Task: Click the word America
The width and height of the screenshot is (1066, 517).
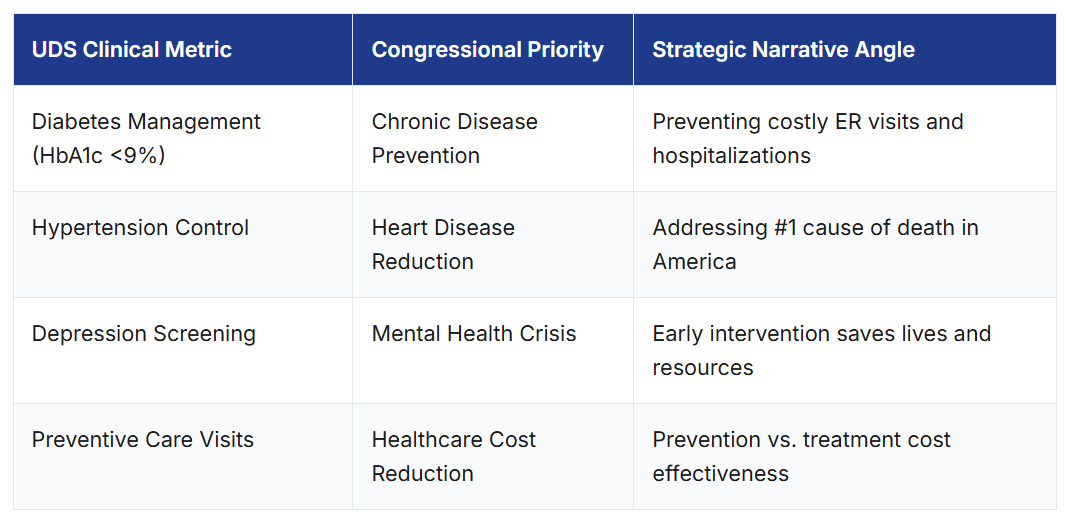Action: point(694,262)
